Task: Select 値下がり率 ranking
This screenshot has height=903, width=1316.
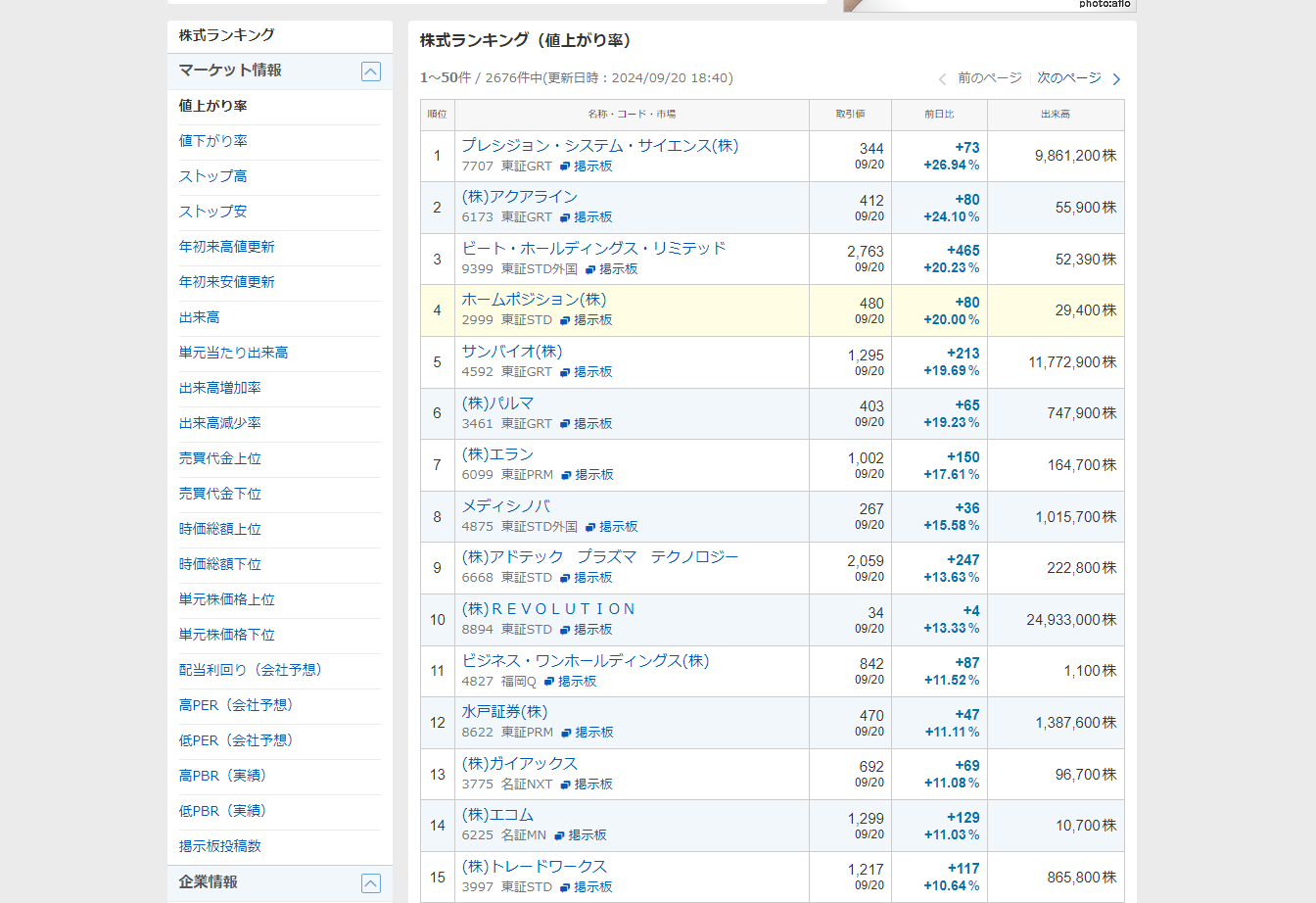Action: 212,141
